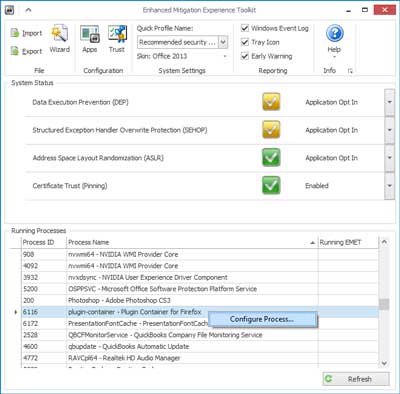This screenshot has height=394, width=400.
Task: Expand the SEHOP setting dropdown arrow
Action: tap(389, 130)
